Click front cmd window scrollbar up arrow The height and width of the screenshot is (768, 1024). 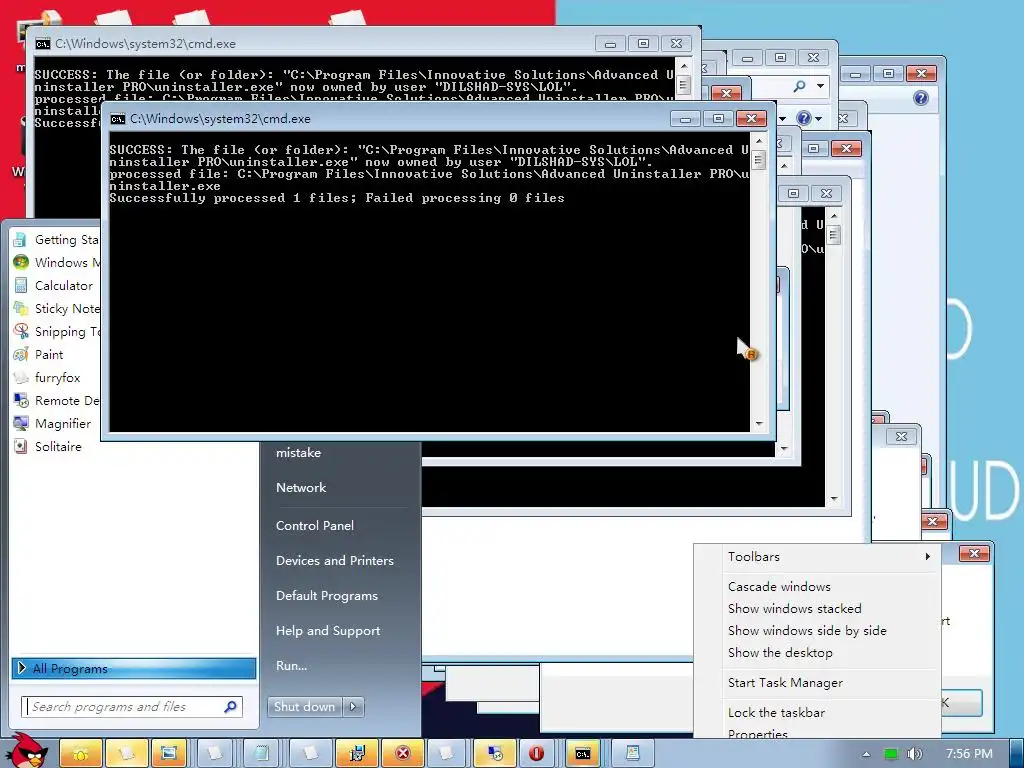tap(758, 141)
